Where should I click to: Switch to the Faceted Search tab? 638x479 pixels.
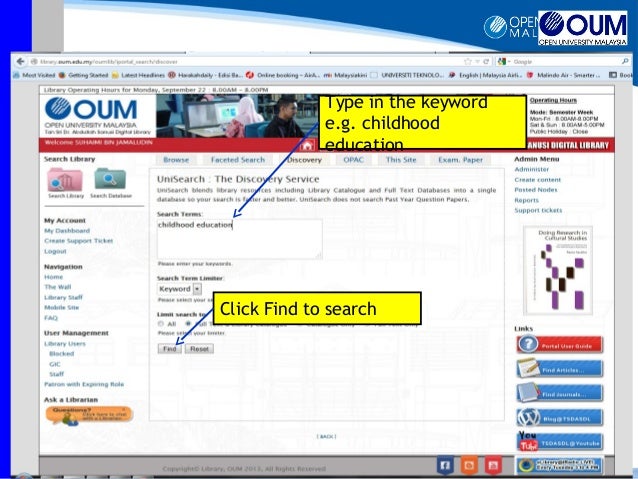pos(238,160)
